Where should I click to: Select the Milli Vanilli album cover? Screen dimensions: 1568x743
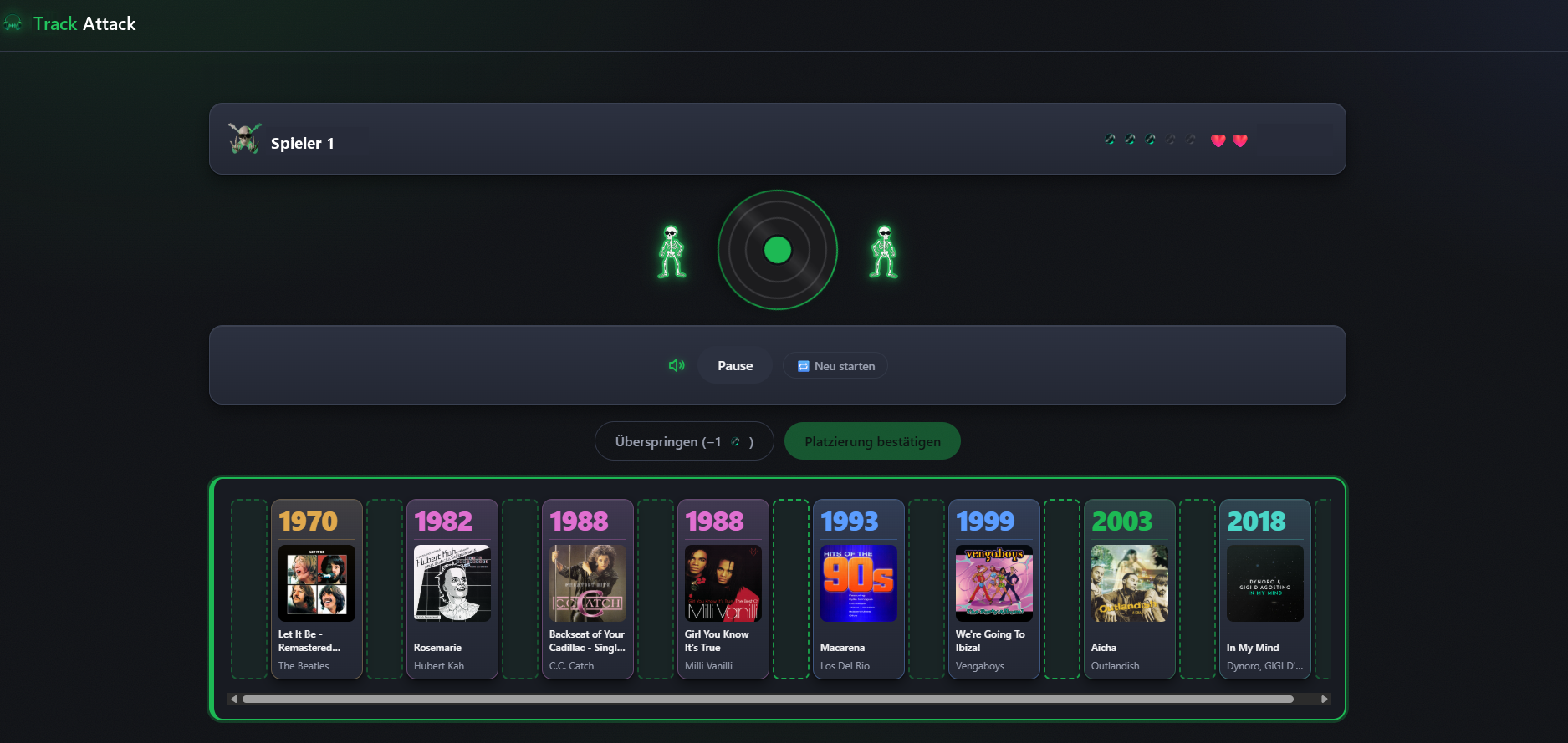pyautogui.click(x=723, y=583)
